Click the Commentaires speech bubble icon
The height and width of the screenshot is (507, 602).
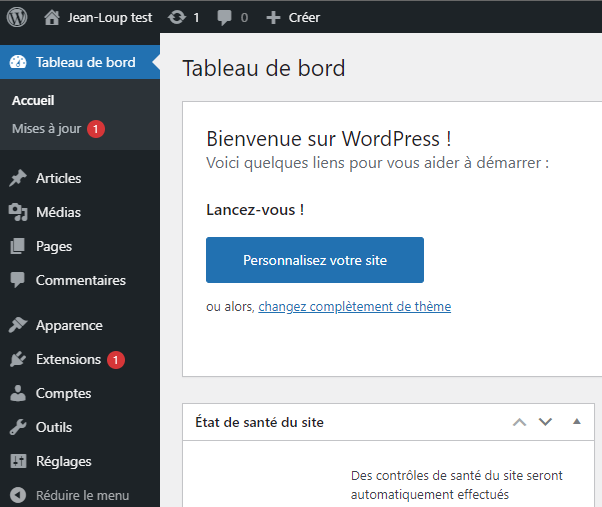[x=18, y=280]
